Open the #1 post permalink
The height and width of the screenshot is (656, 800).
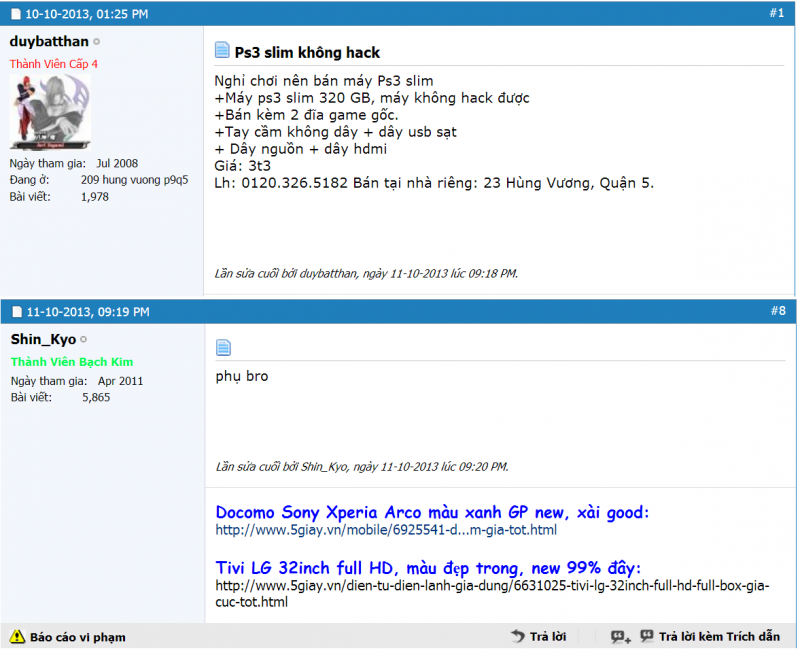point(776,13)
